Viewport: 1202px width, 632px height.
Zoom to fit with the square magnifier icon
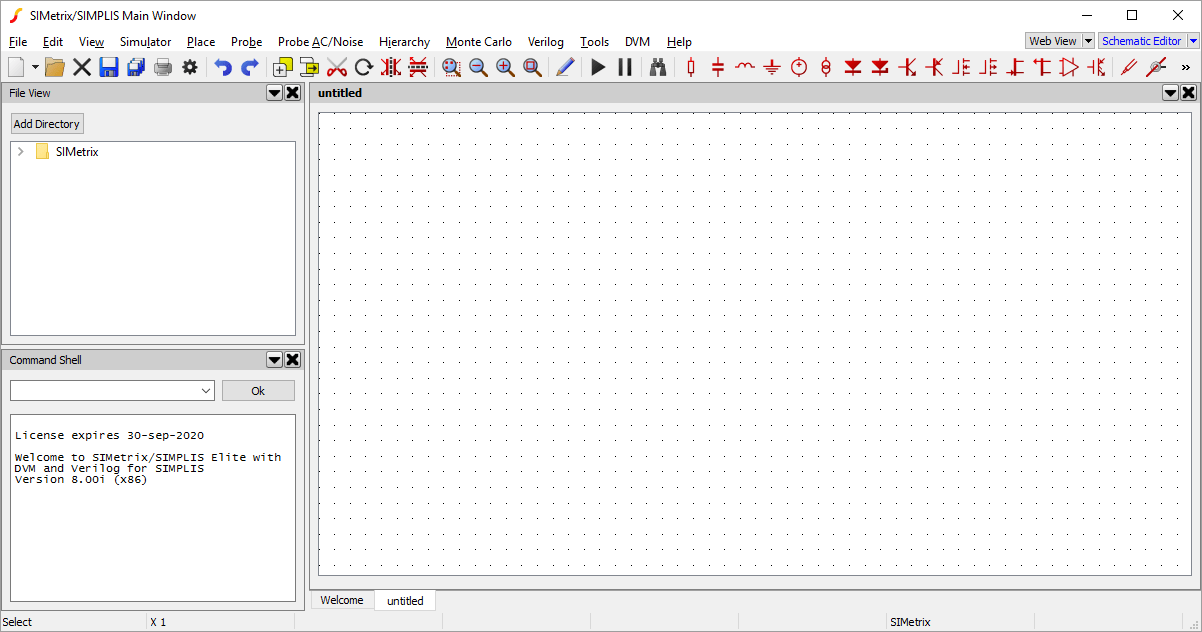(532, 67)
